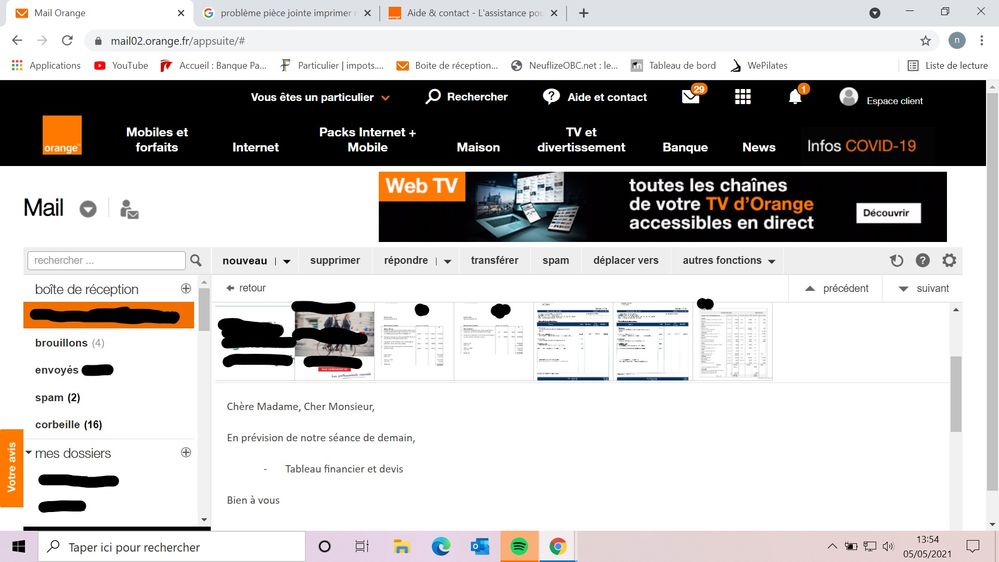Open the contacts icon beside Mail title

point(129,209)
